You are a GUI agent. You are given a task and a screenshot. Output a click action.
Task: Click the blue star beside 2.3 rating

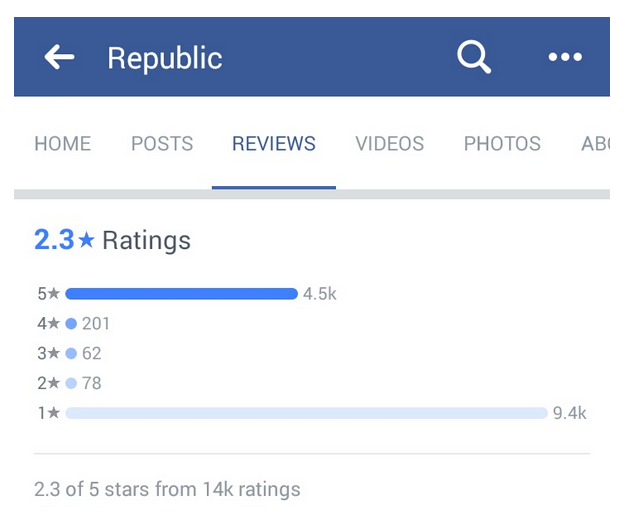click(87, 240)
